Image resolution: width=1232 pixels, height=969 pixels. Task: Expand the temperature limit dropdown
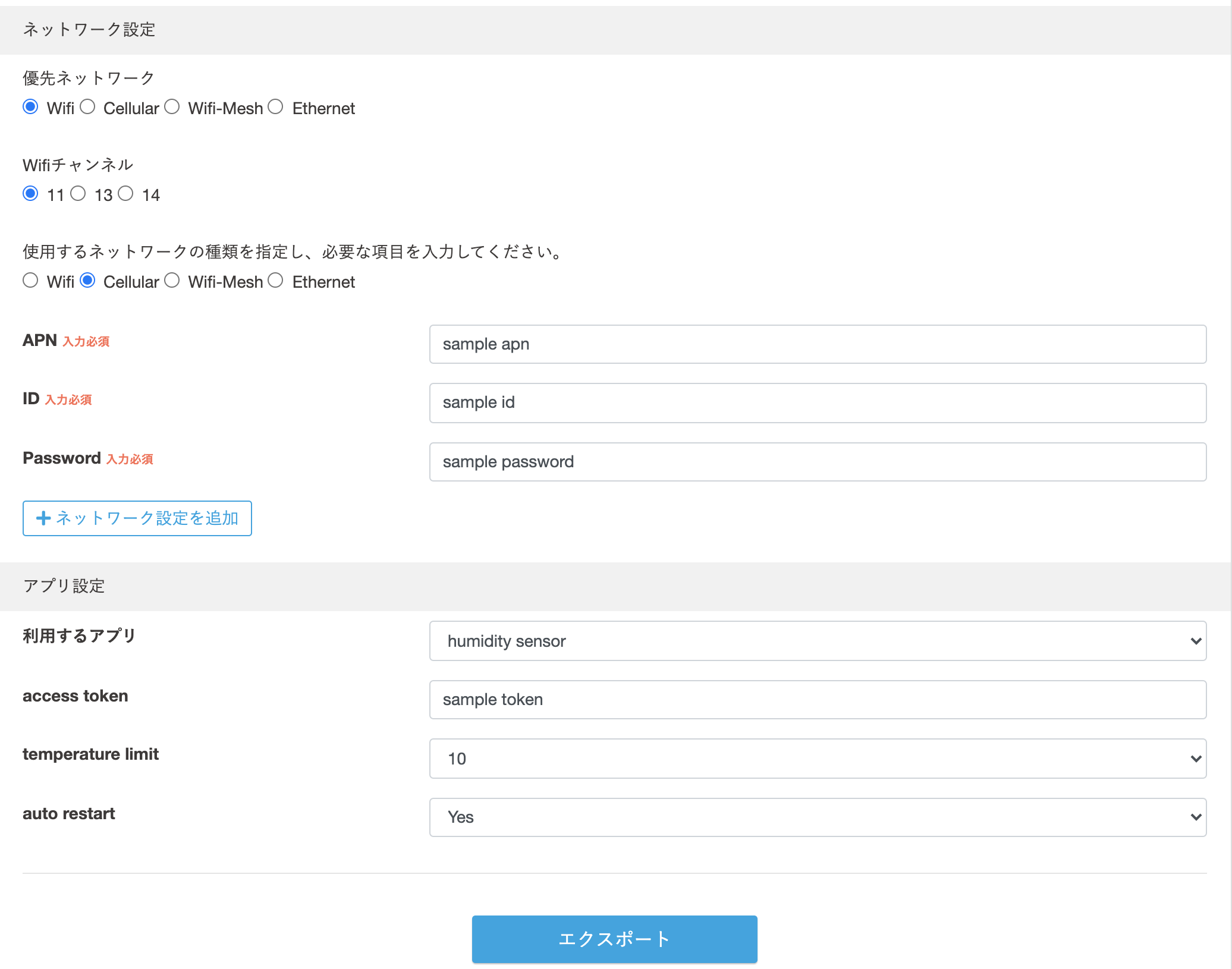click(818, 759)
